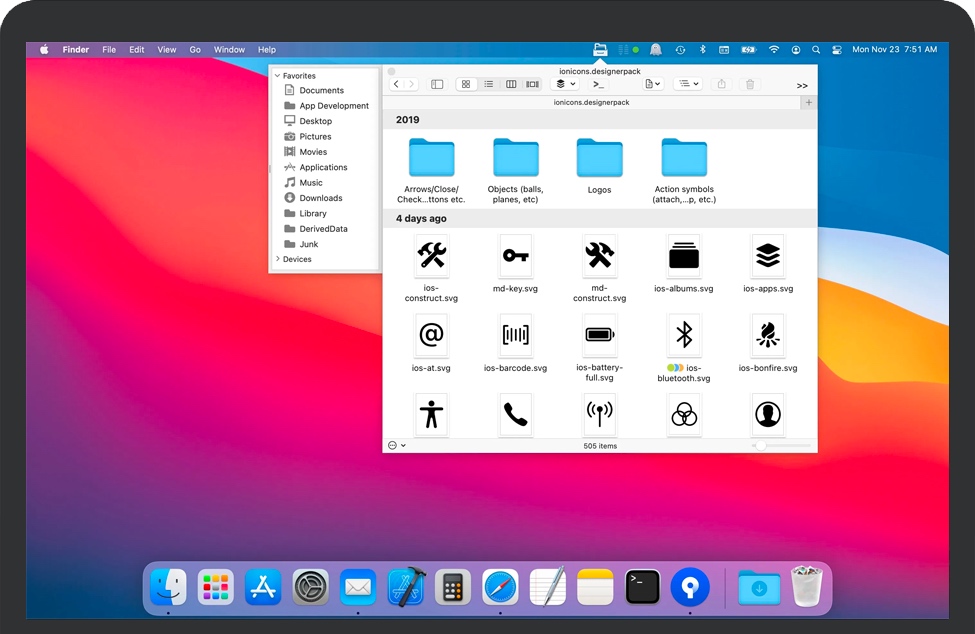Expand the Devices section

click(277, 259)
